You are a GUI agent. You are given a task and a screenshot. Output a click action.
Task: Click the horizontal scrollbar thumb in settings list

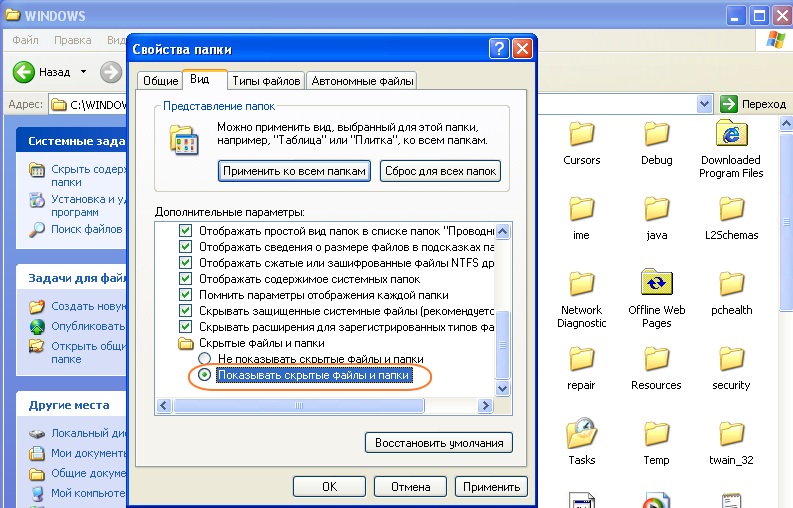click(298, 405)
